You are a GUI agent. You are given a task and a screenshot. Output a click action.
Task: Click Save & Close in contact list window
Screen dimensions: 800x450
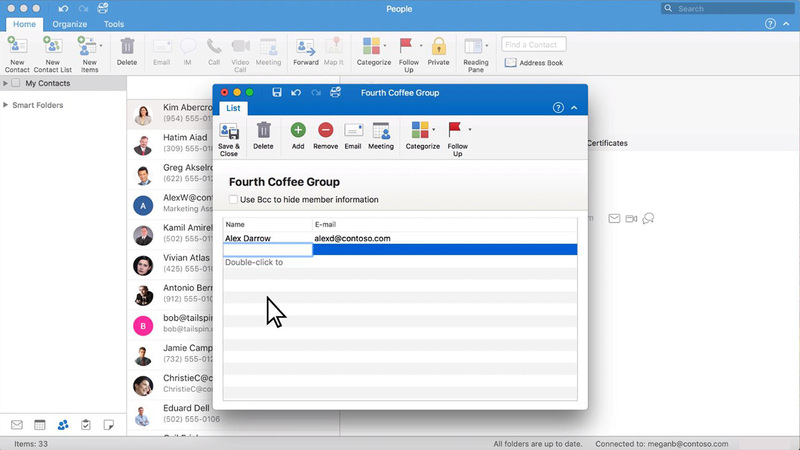(x=229, y=136)
